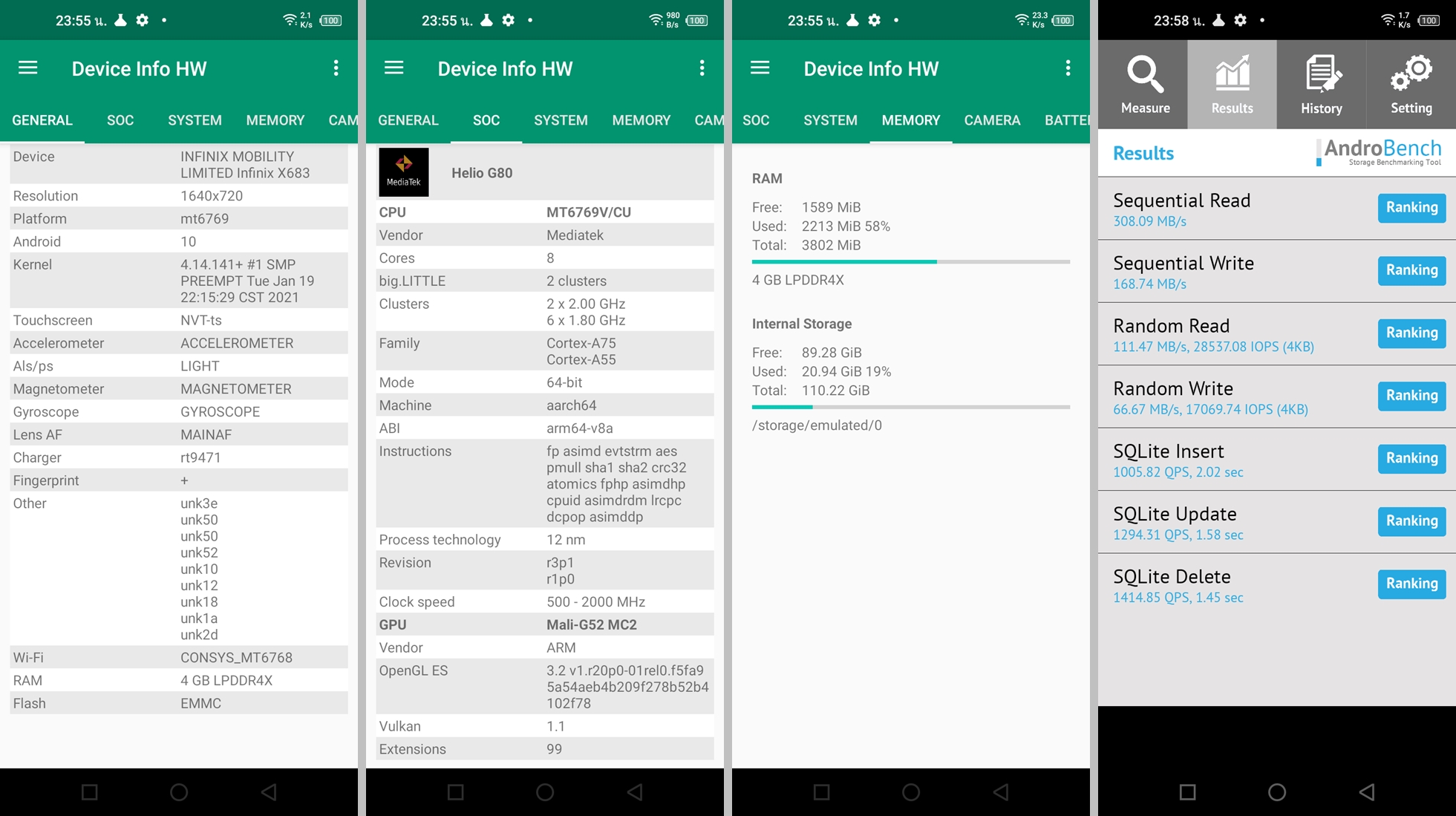This screenshot has width=1456, height=816.
Task: Open AndroBench Results tab
Action: tap(1233, 85)
